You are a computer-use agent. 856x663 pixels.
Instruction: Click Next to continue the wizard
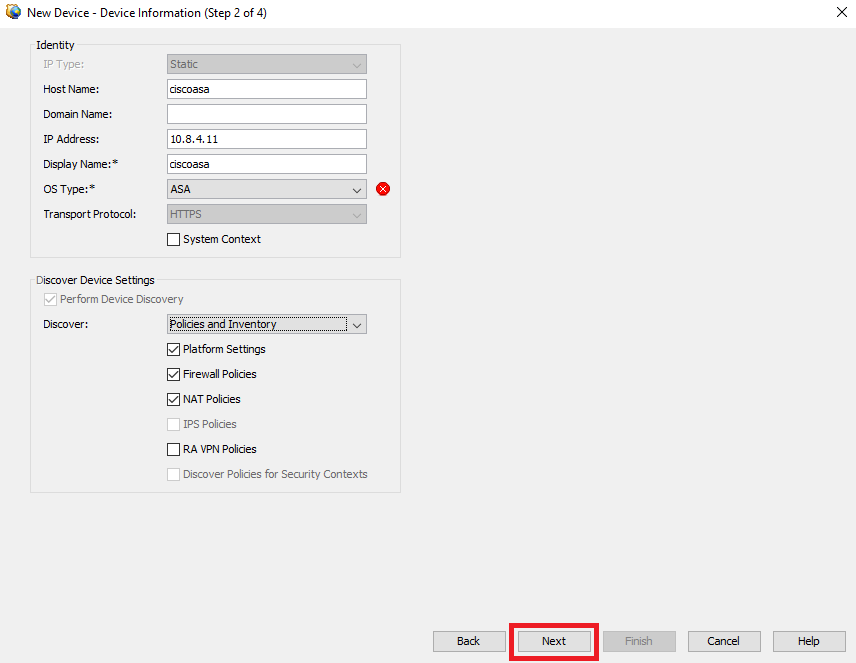554,641
